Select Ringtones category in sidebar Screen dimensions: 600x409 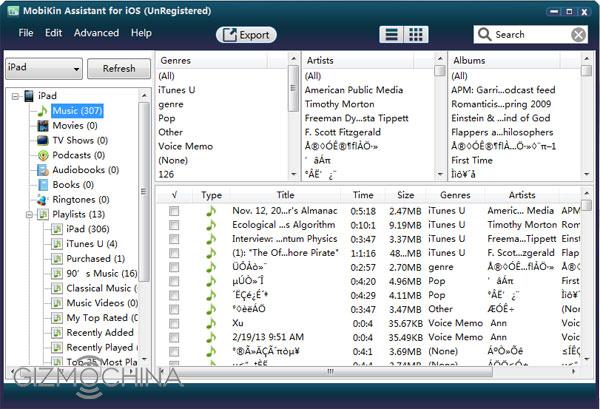coord(43,199)
